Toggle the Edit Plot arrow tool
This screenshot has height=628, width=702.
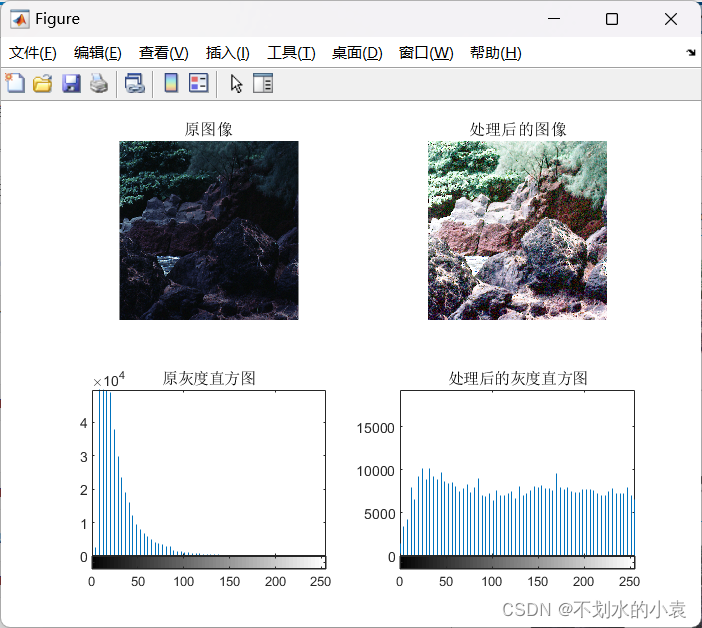(x=236, y=84)
